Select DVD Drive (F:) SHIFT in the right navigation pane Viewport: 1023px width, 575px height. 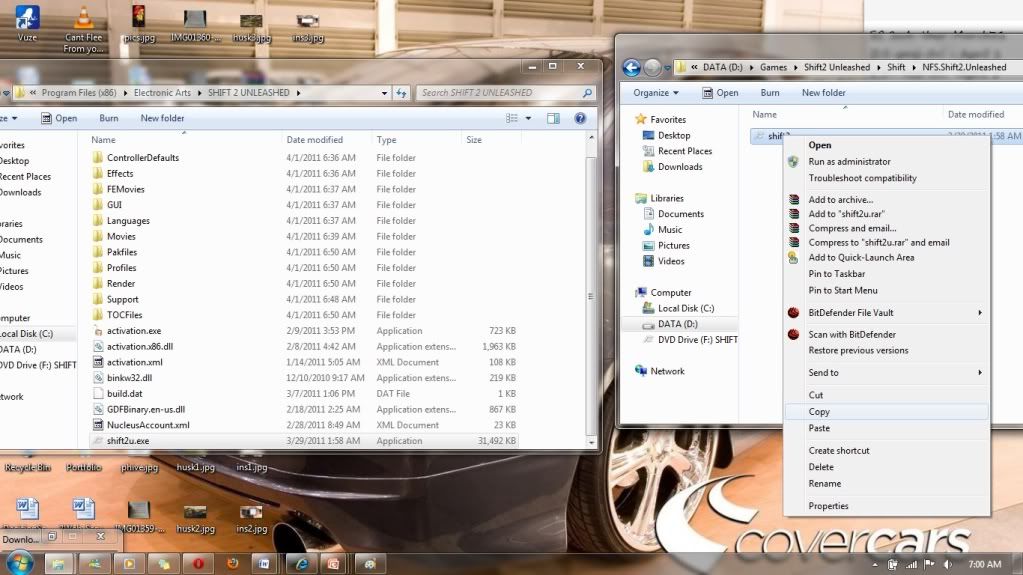690,339
